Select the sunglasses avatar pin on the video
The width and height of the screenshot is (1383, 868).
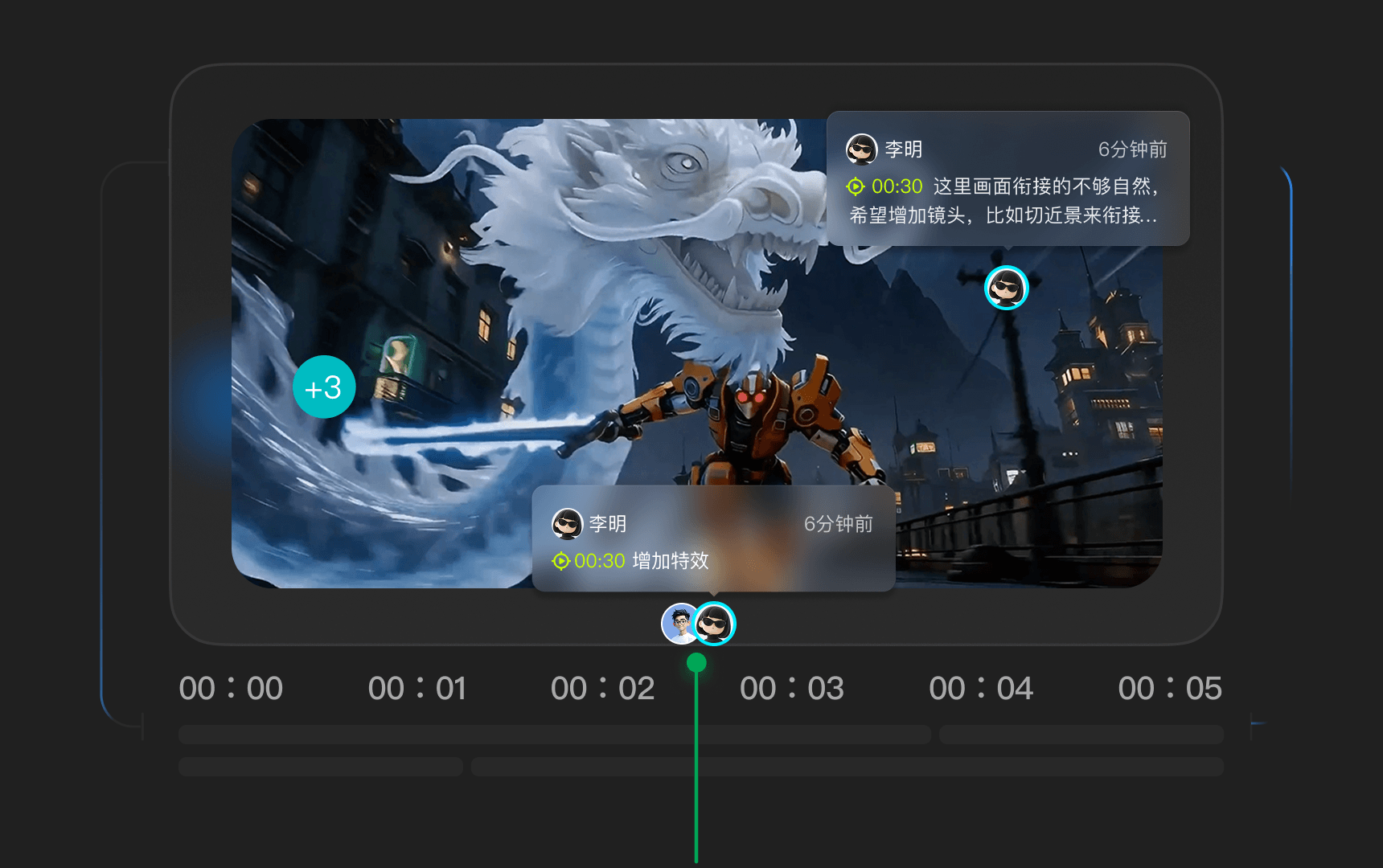point(1006,287)
